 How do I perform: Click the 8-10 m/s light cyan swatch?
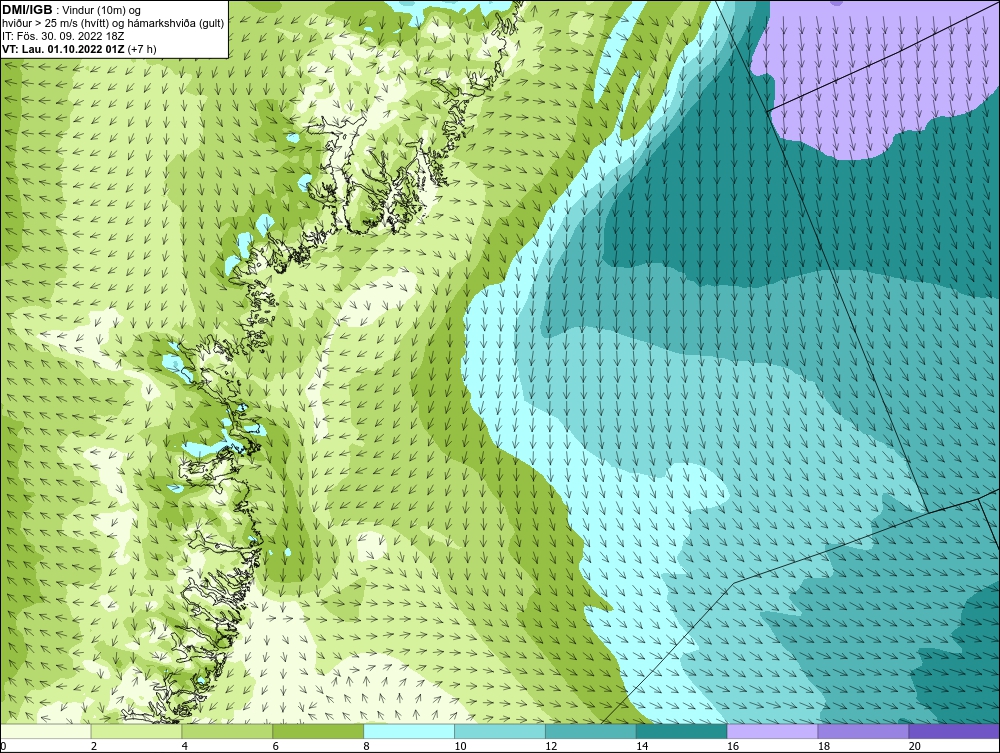click(x=409, y=731)
